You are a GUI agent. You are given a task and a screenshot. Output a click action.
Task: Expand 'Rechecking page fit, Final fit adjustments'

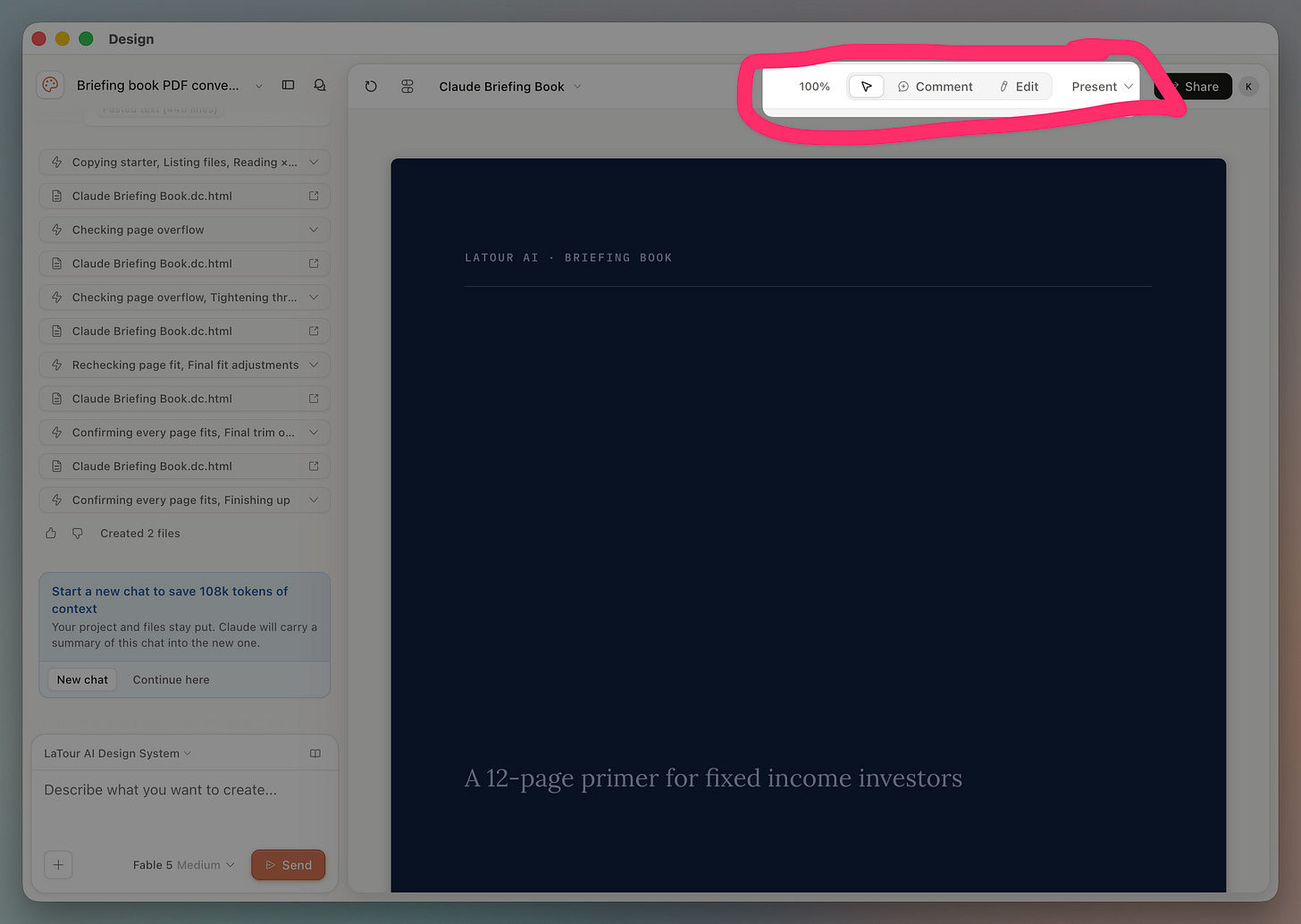tap(185, 365)
